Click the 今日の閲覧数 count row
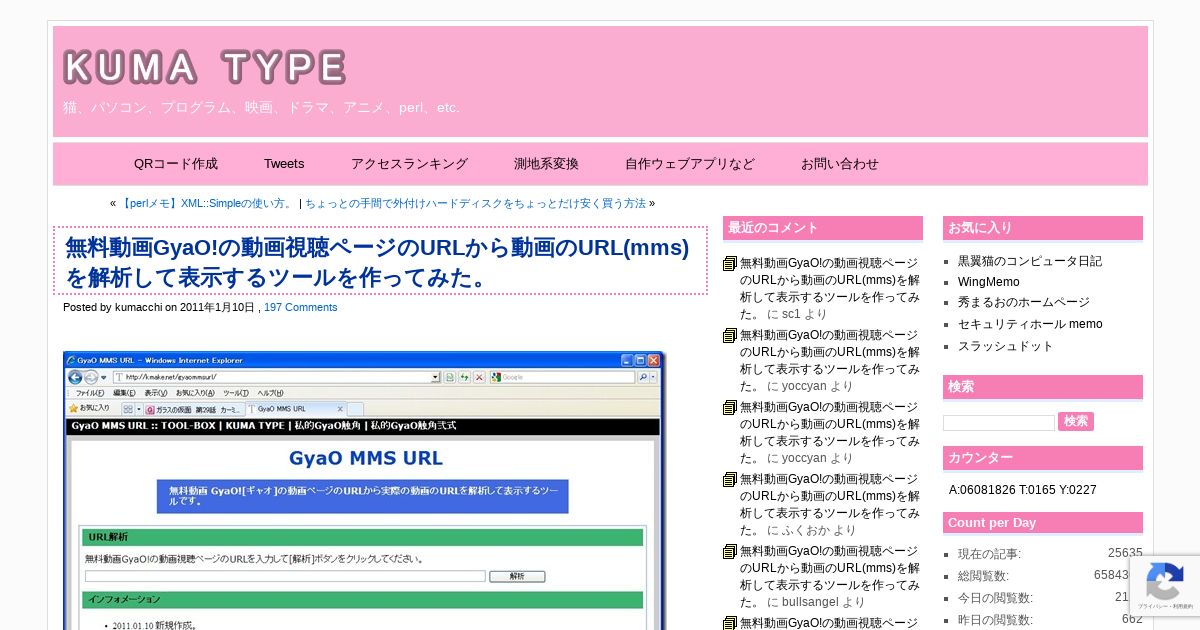The image size is (1200, 630). [1050, 597]
